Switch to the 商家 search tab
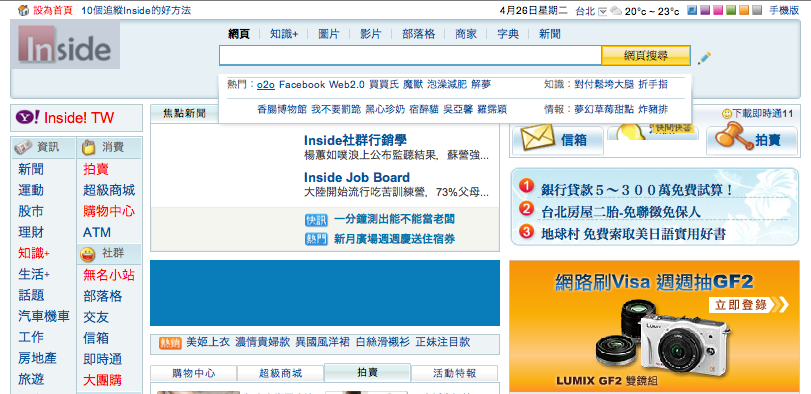 pyautogui.click(x=466, y=34)
